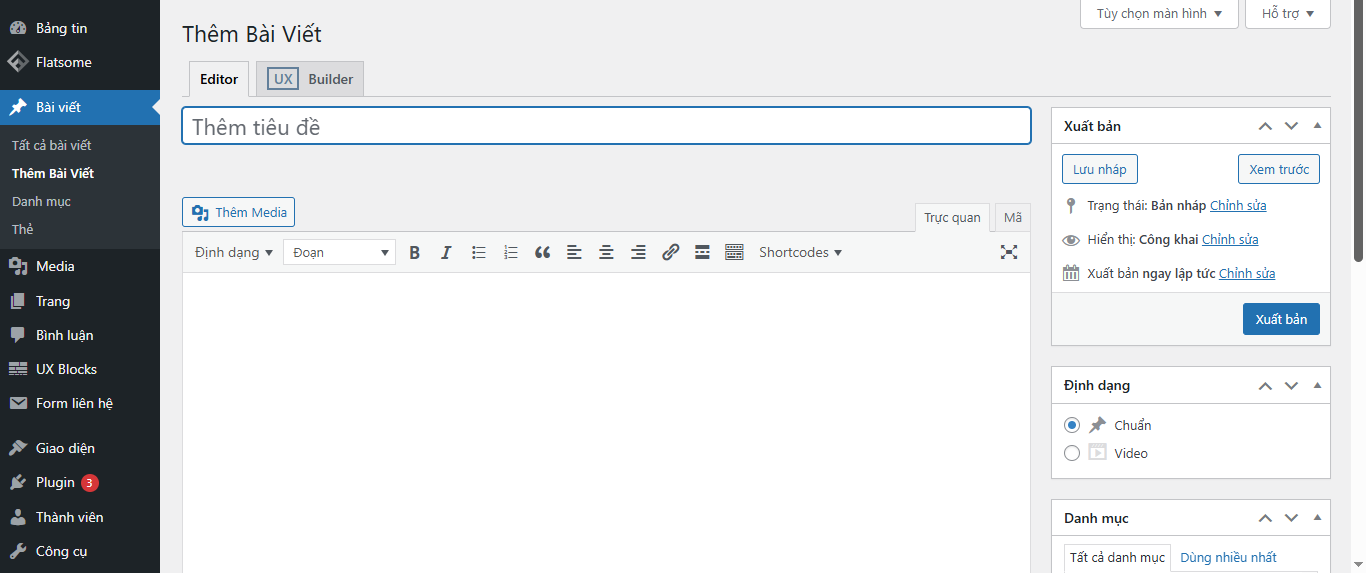Image resolution: width=1366 pixels, height=573 pixels.
Task: Switch to the Mã code editor tab
Action: coord(1013,218)
